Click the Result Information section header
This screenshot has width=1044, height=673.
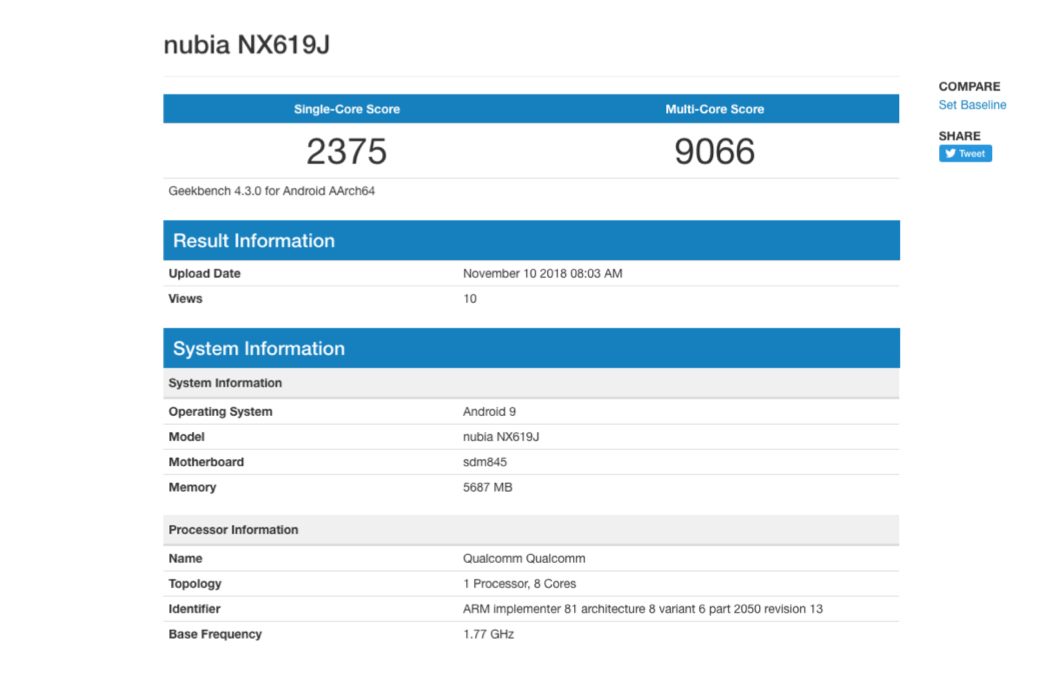[x=254, y=241]
